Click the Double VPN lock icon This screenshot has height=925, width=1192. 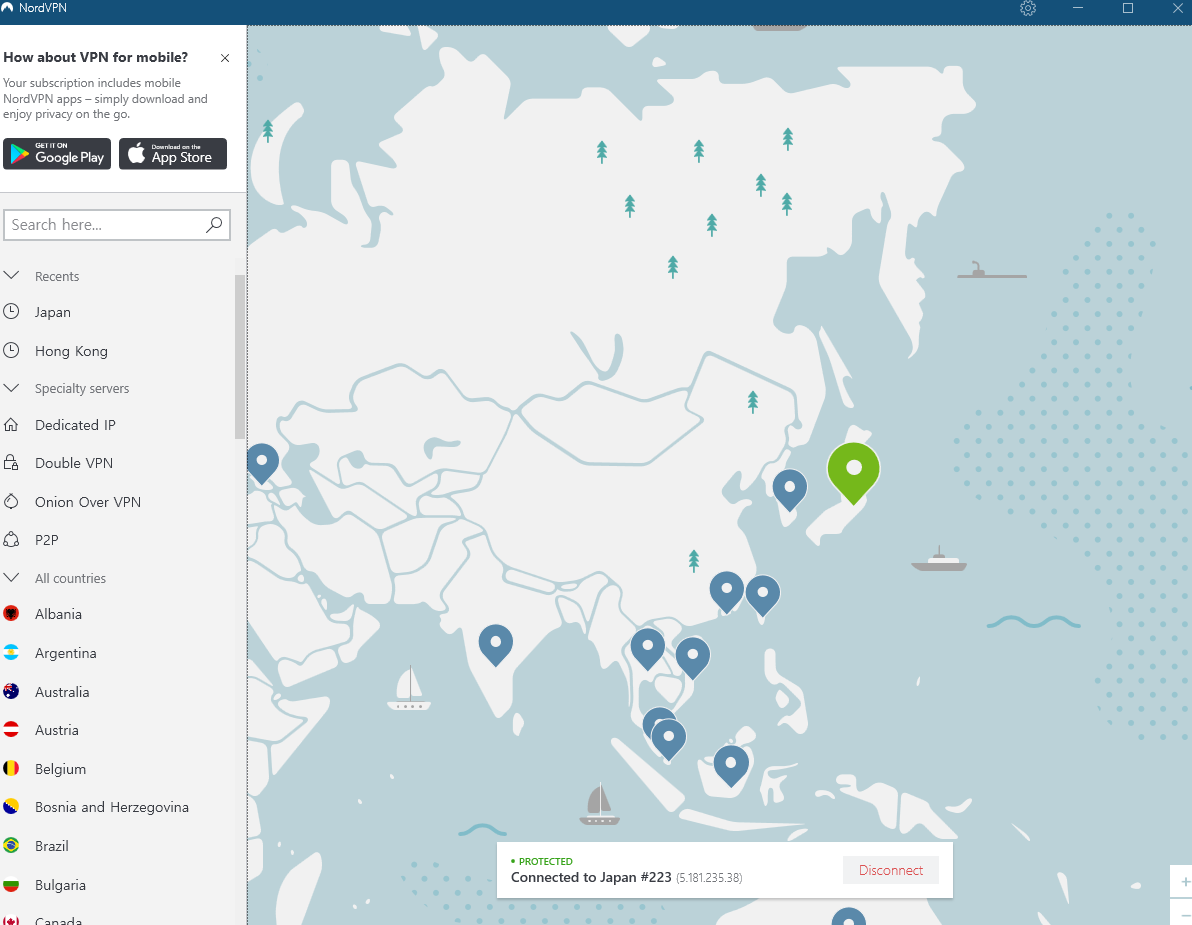click(x=11, y=462)
